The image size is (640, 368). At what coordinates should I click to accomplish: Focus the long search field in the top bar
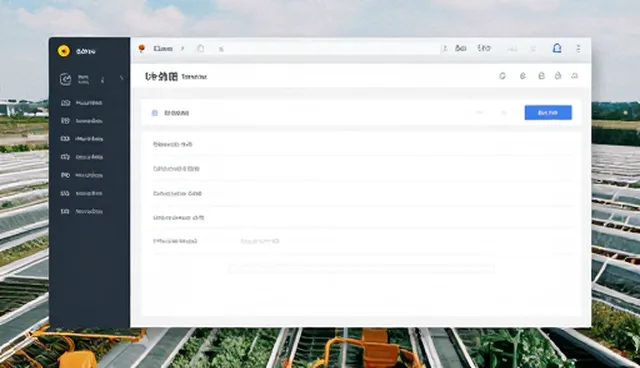pos(327,49)
